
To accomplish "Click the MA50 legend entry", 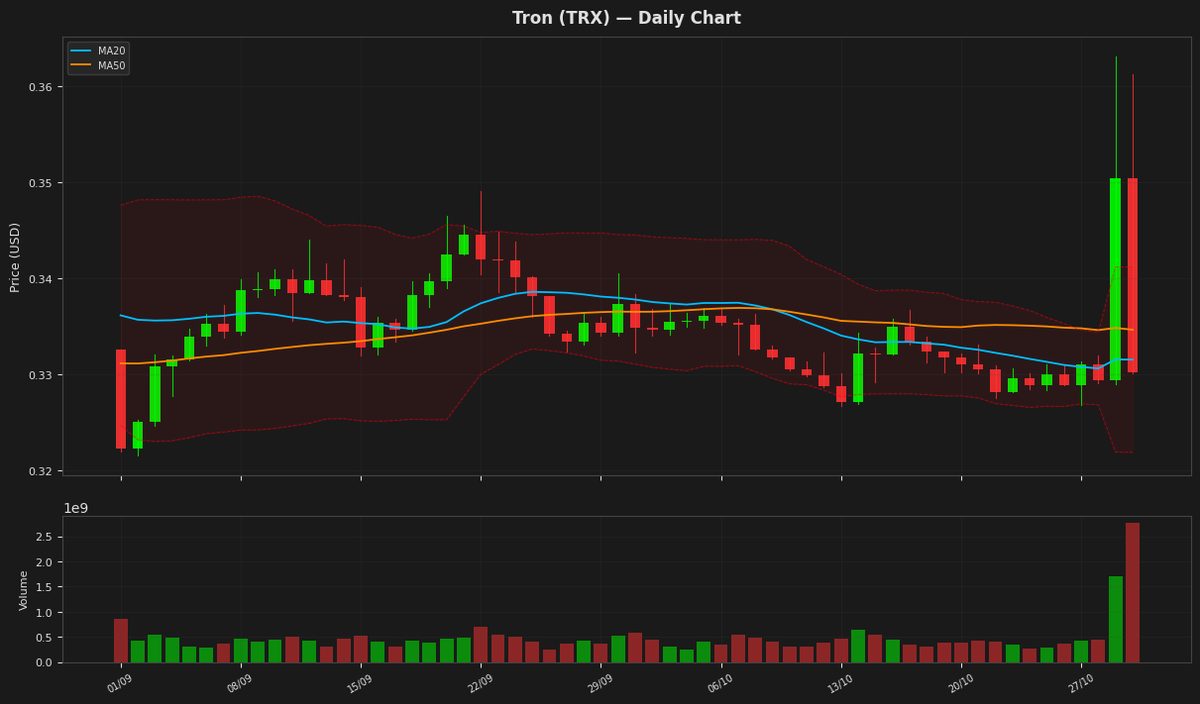I will click(98, 65).
